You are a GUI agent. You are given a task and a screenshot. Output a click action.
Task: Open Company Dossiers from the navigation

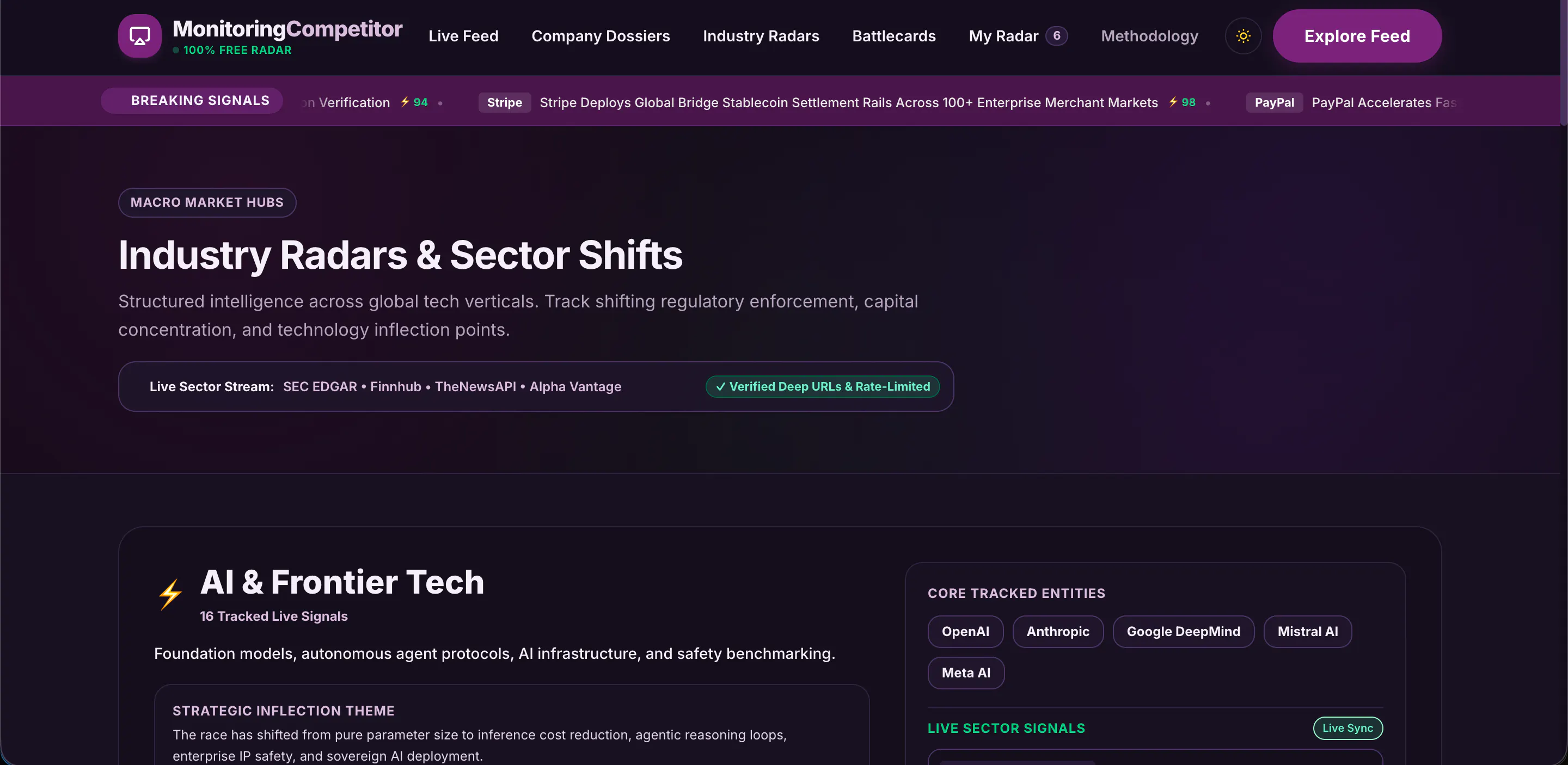600,36
